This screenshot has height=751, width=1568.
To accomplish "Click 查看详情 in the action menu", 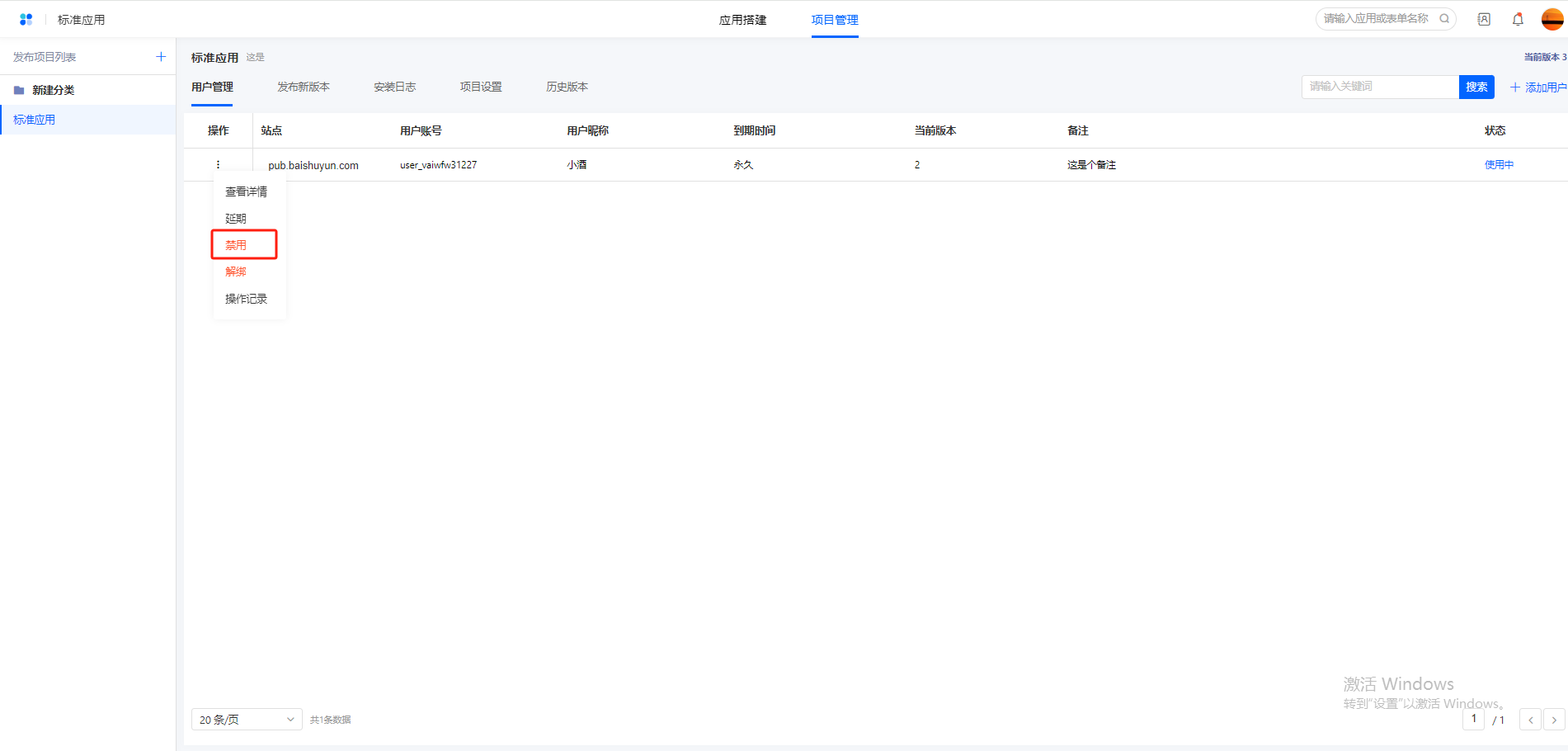I will (x=246, y=191).
